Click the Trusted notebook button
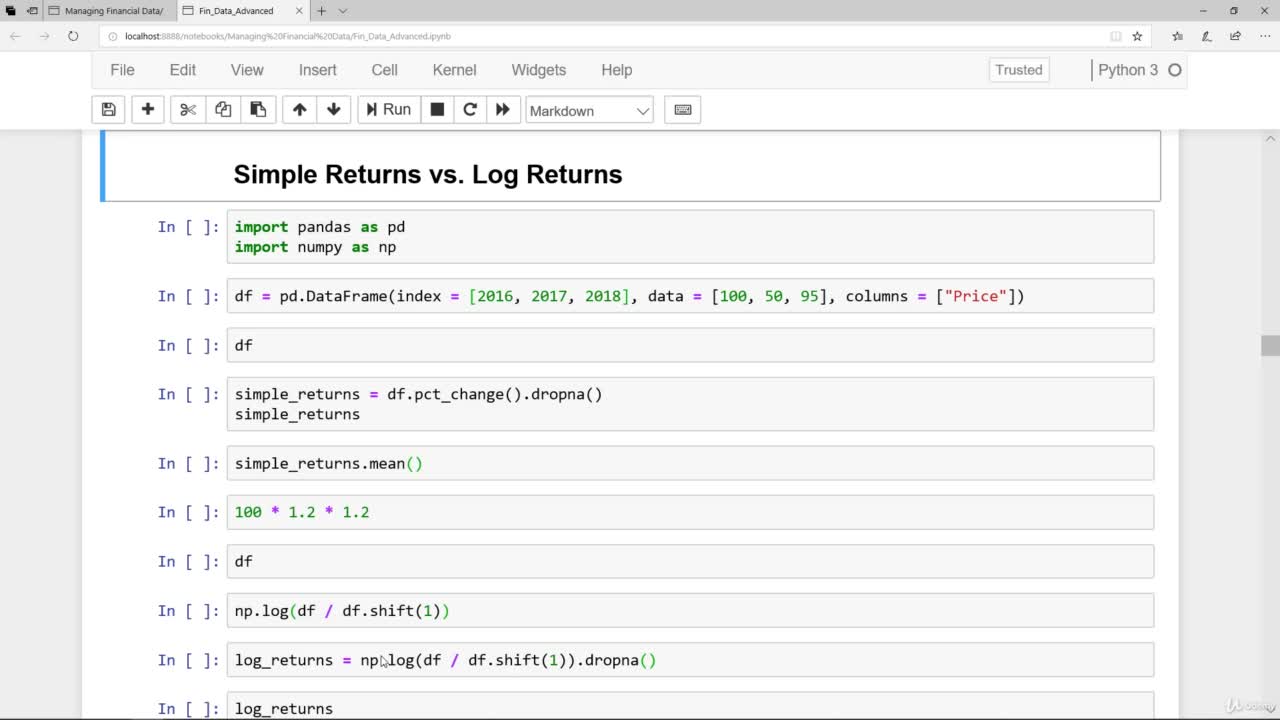Screen dimensions: 1280x720 [1019, 70]
